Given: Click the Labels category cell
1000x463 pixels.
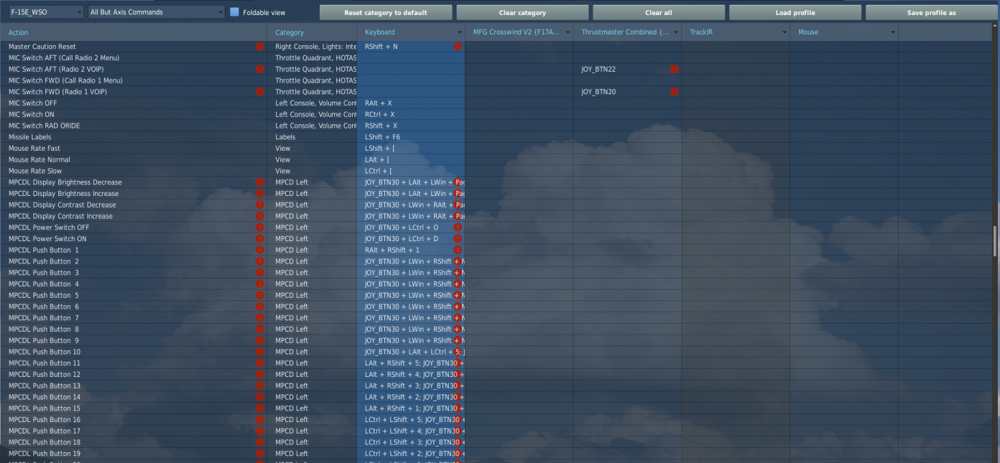Looking at the screenshot, I should coord(312,137).
